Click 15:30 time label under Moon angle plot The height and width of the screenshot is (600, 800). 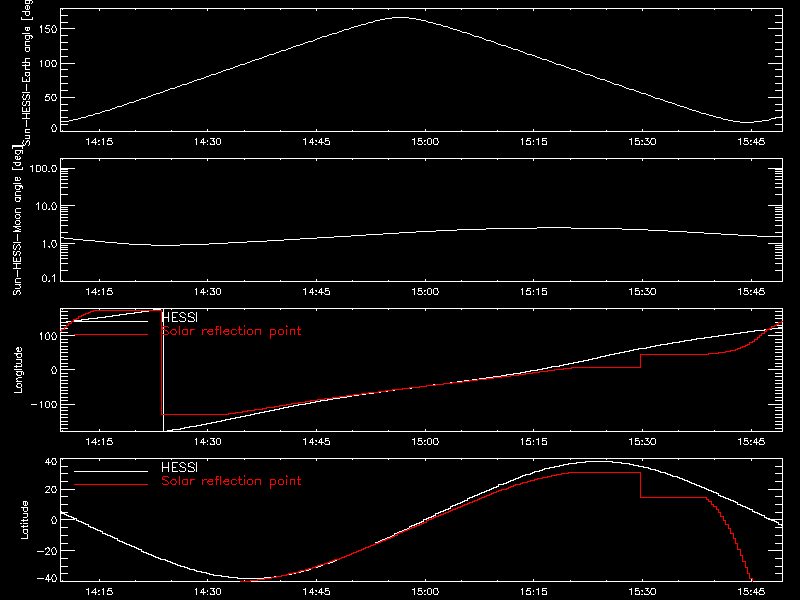[x=642, y=292]
